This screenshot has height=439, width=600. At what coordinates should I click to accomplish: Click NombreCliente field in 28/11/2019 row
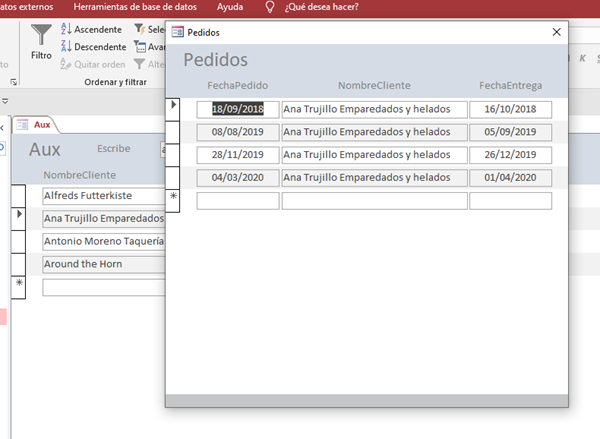pos(374,155)
